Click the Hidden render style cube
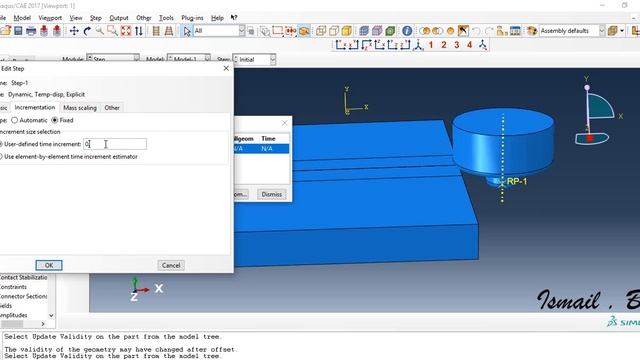 [334, 31]
